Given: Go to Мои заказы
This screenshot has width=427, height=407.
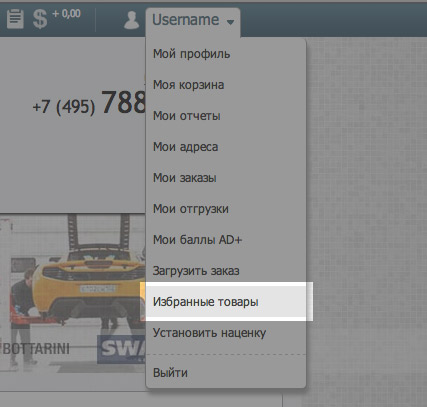Looking at the screenshot, I should click(226, 178).
